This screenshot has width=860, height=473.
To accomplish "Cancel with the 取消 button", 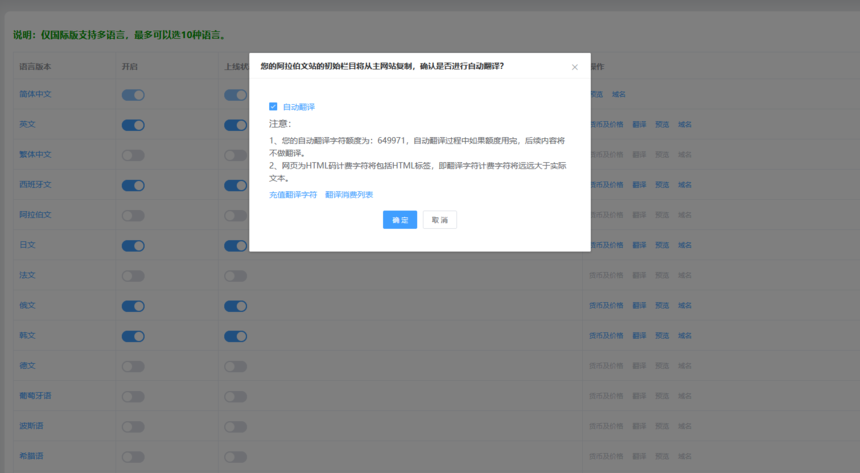I will click(x=440, y=219).
